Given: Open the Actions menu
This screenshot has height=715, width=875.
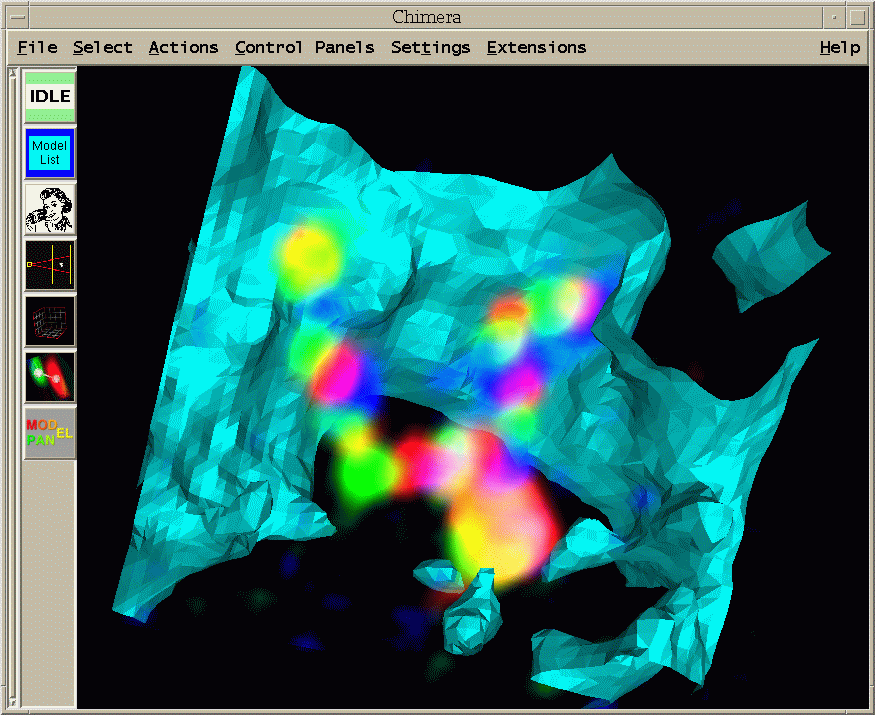Looking at the screenshot, I should pos(183,47).
